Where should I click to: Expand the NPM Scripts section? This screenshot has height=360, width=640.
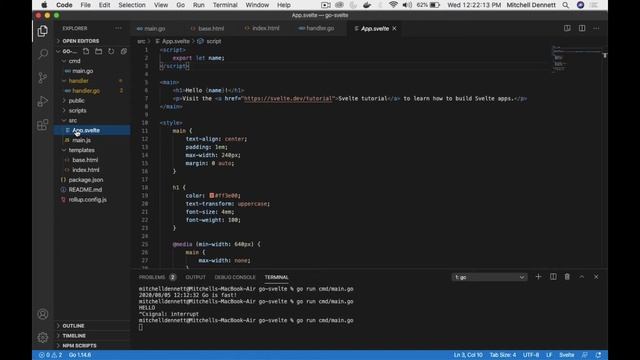click(x=79, y=345)
